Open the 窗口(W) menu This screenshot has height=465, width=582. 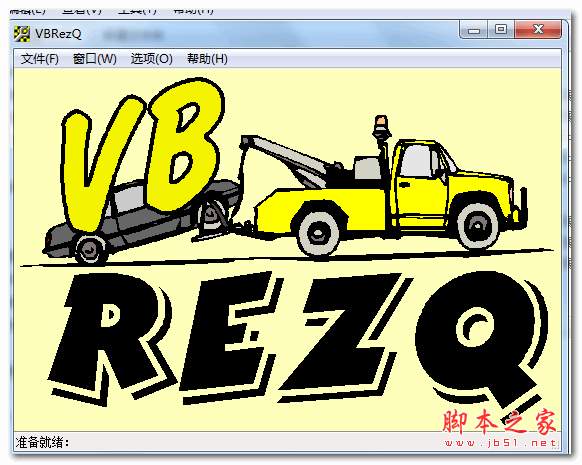[95, 59]
